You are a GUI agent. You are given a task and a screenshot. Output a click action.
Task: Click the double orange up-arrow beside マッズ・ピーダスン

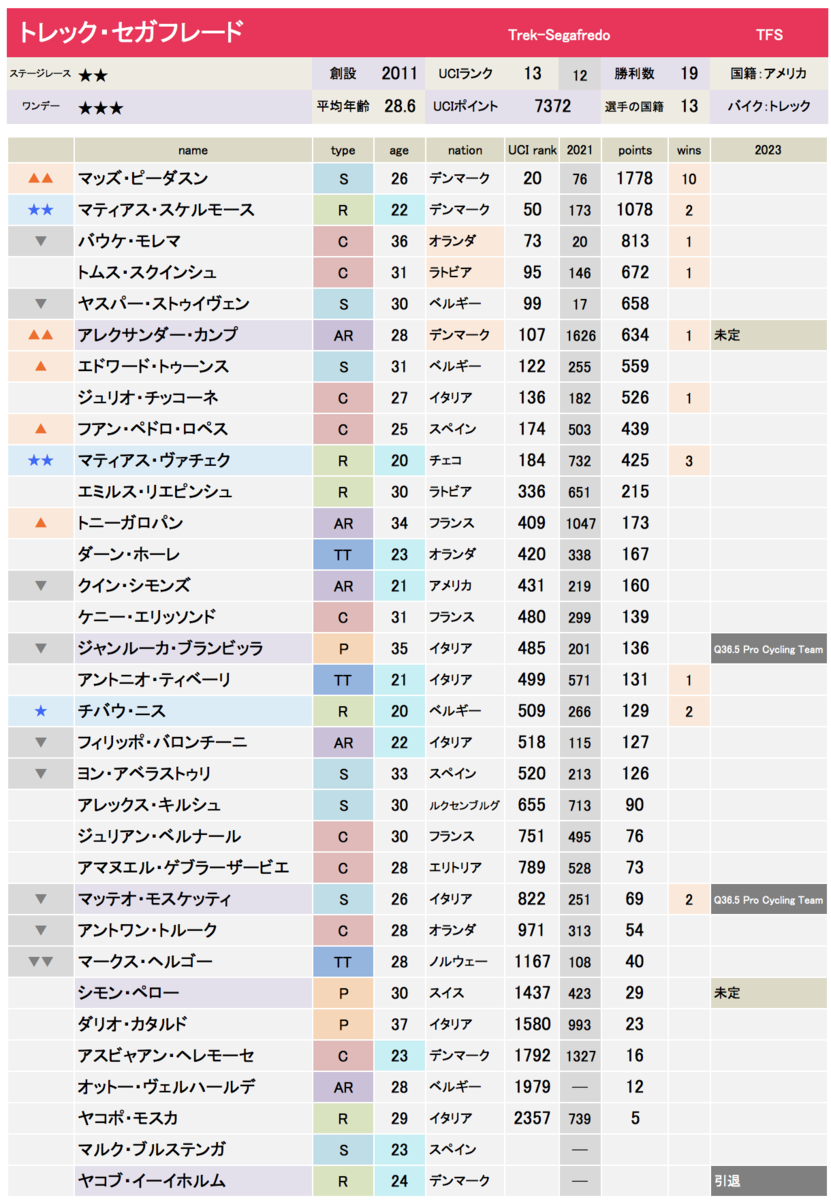pos(41,179)
